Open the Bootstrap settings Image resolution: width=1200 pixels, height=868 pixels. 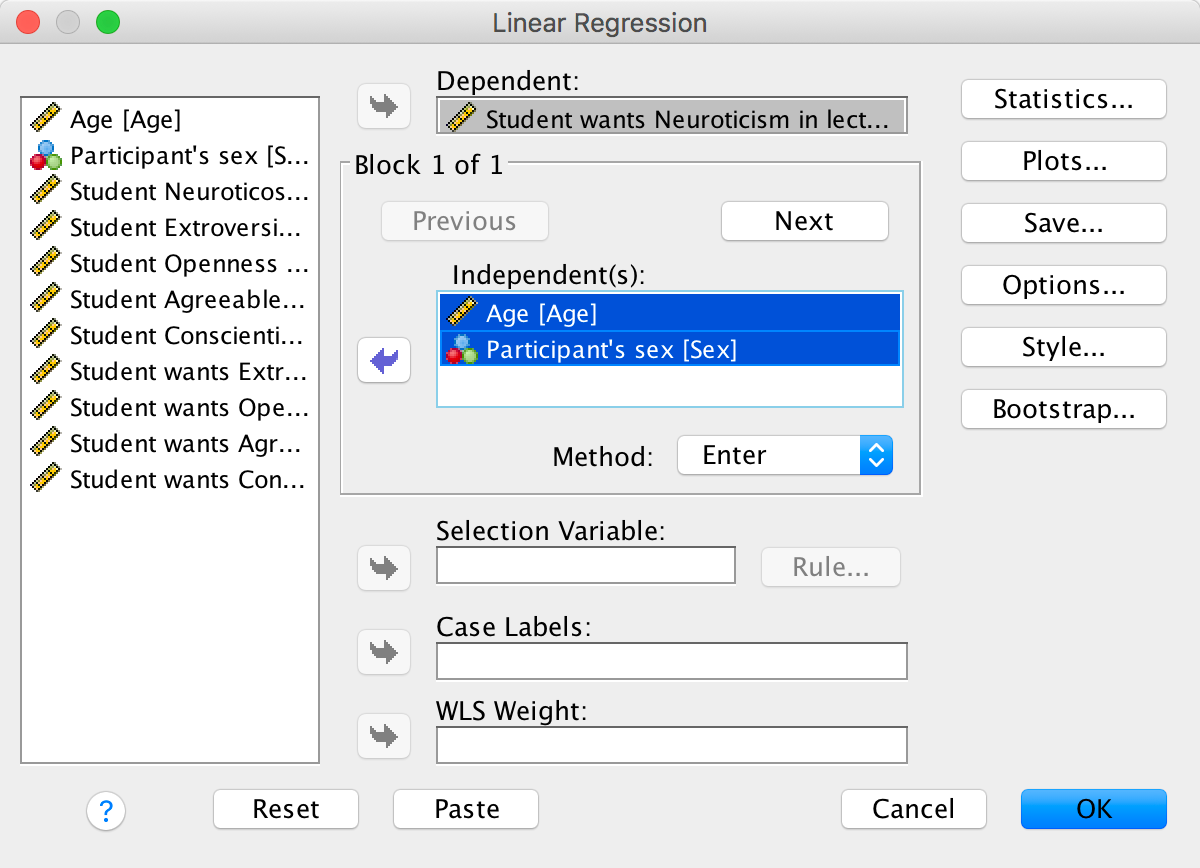[1063, 409]
